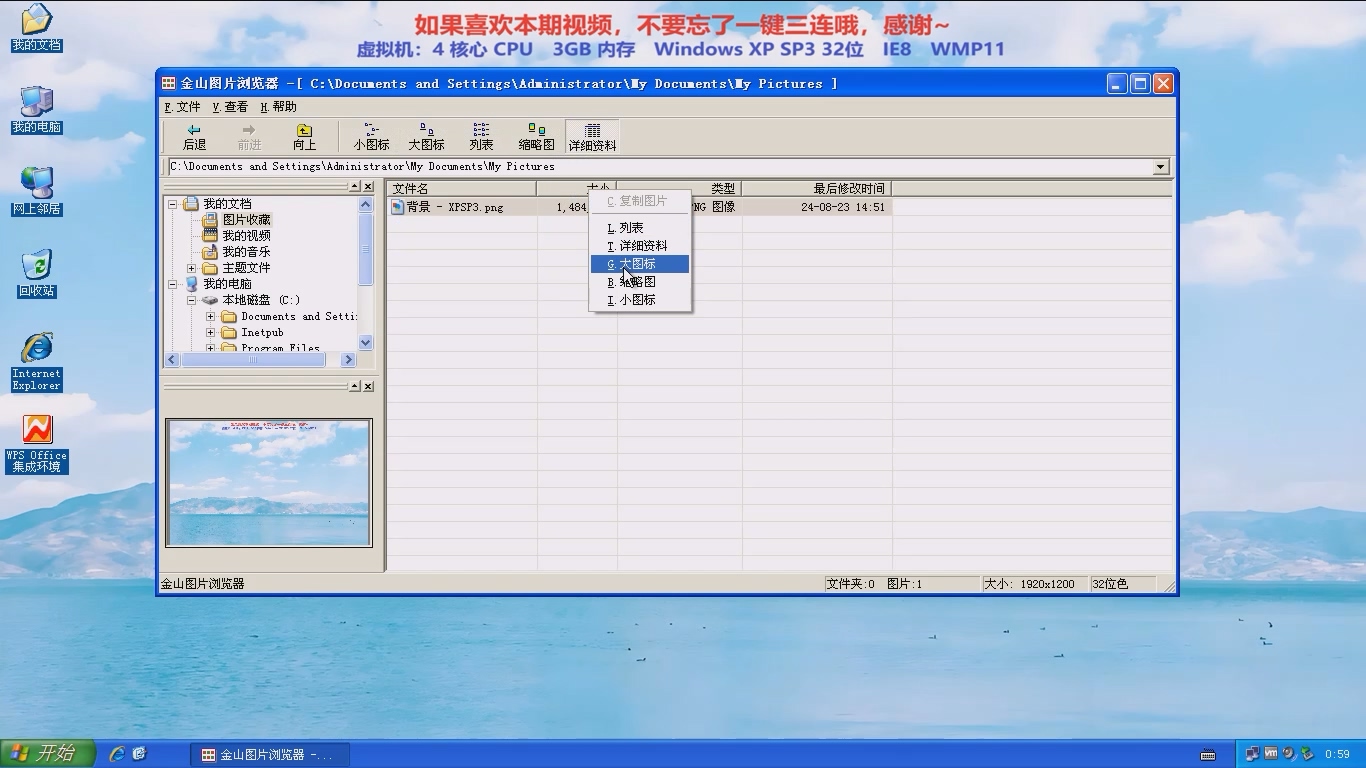1366x768 pixels.
Task: Click the 图片收藏 folder icon in tree
Action: [210, 220]
